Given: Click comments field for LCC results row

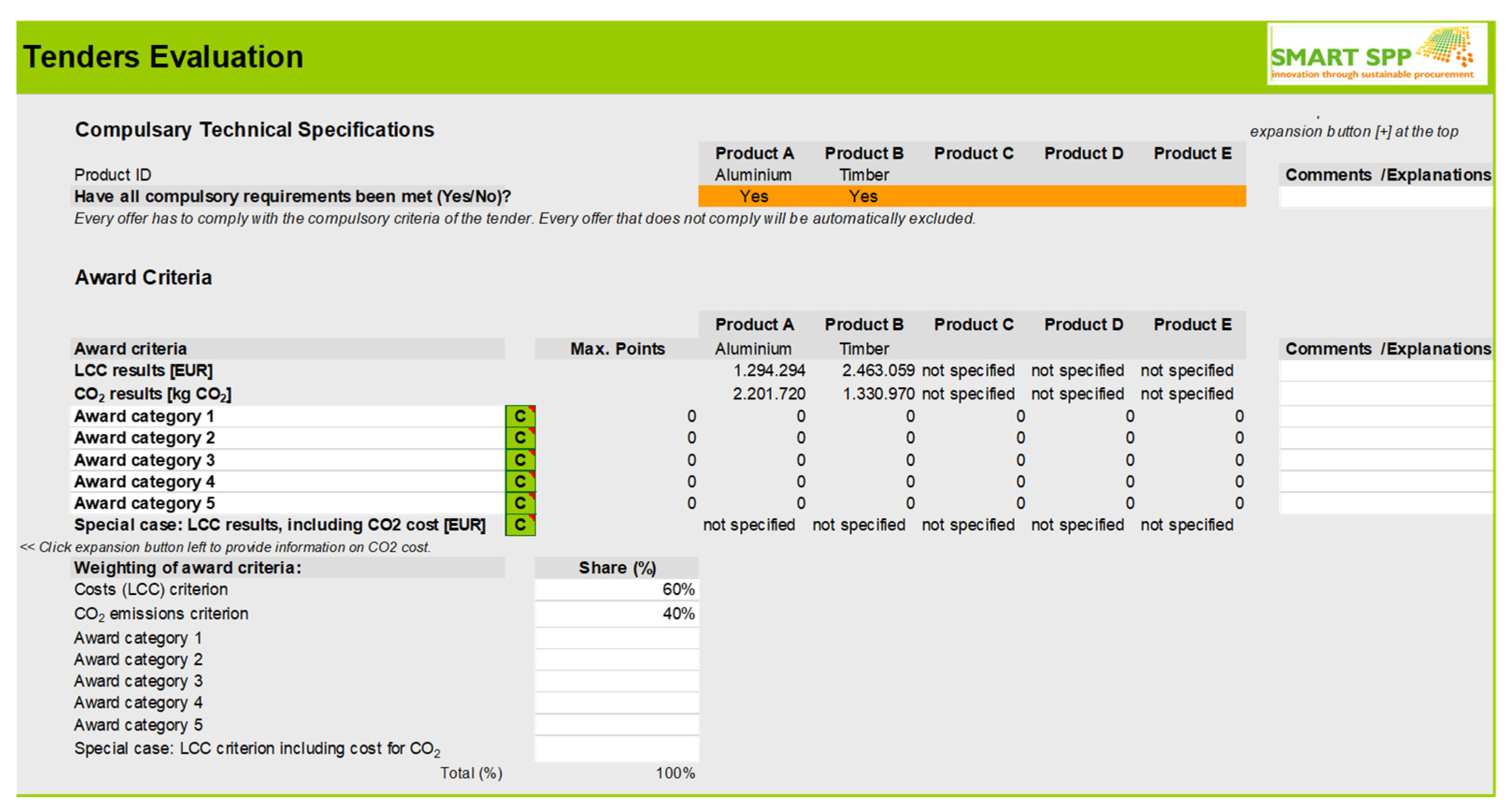Looking at the screenshot, I should click(x=1386, y=371).
